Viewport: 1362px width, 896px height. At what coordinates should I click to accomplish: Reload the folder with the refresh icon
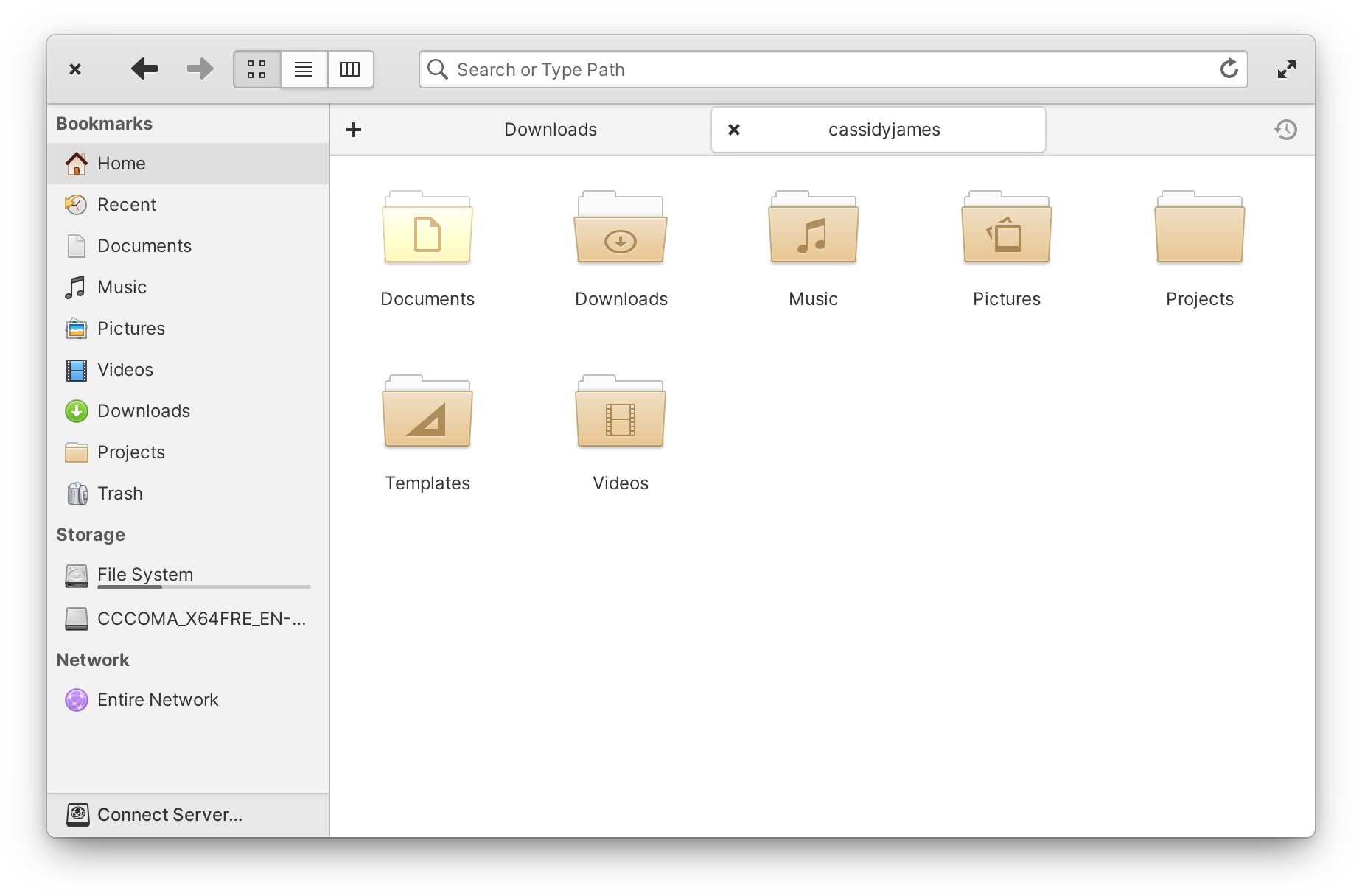click(x=1229, y=69)
